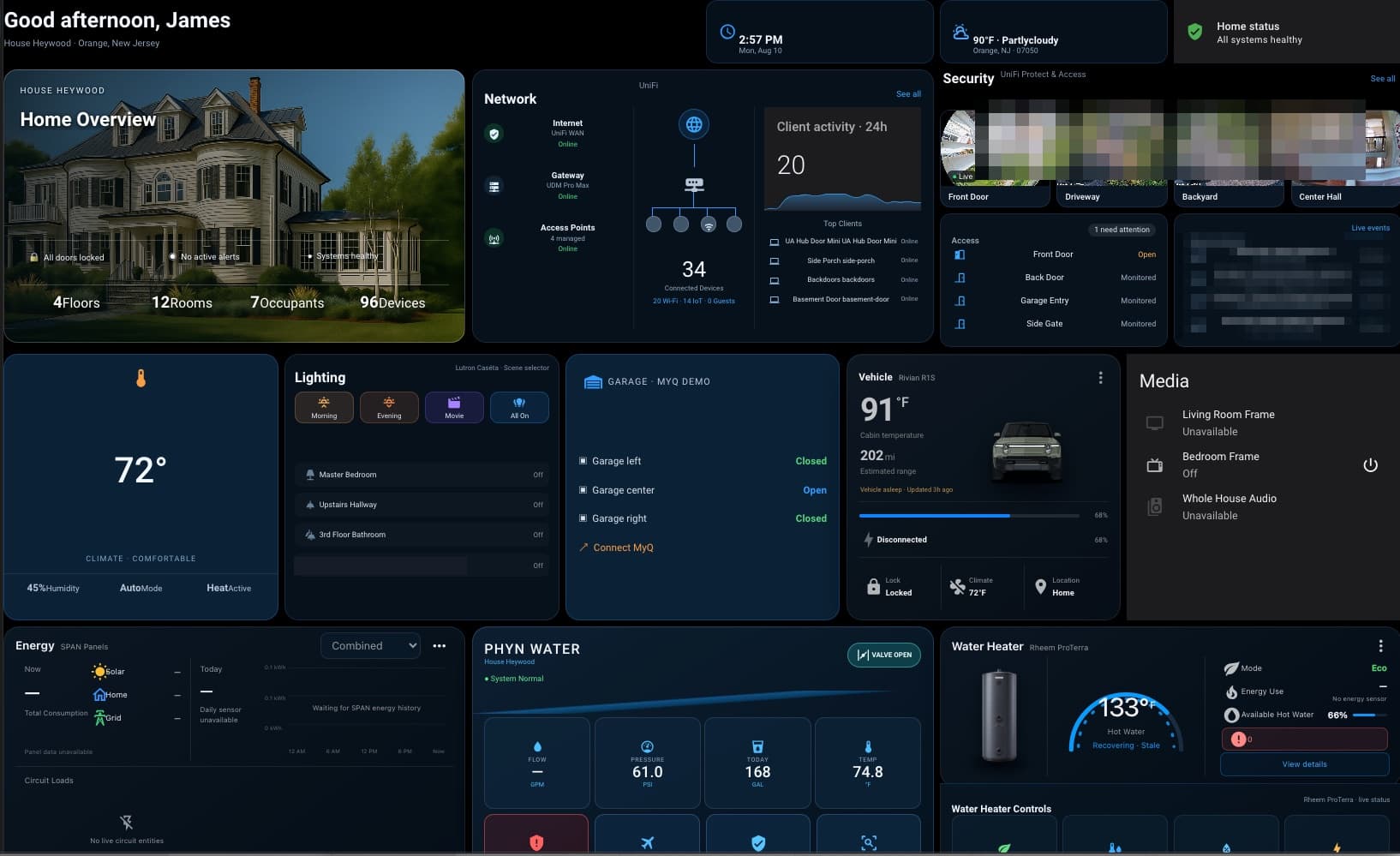Click the Home icon in Energy panel

pyautogui.click(x=99, y=695)
